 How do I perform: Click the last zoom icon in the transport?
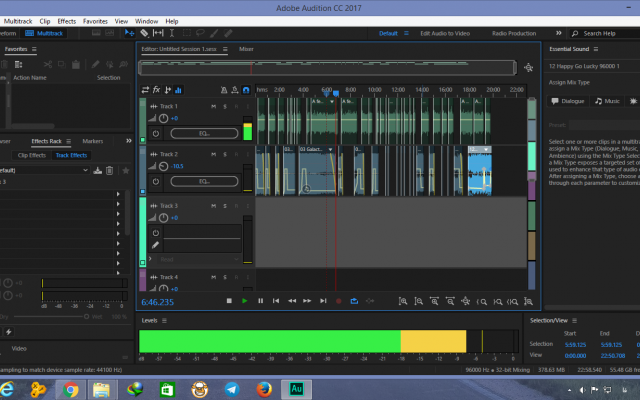tap(529, 302)
